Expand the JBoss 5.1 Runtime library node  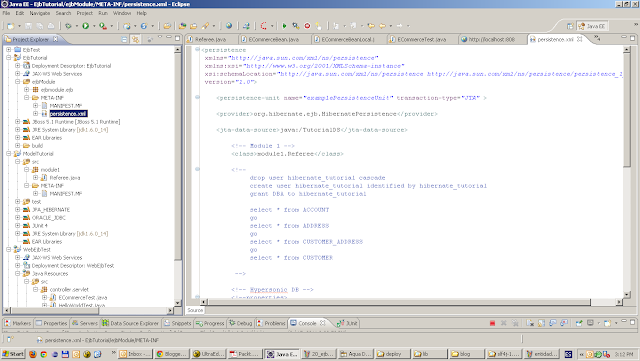click(18, 122)
